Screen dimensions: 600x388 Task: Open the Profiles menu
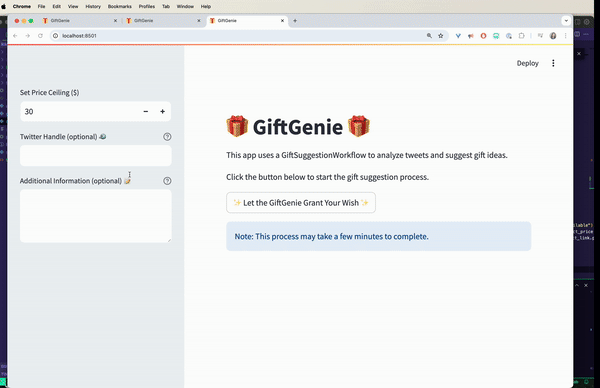pos(147,7)
